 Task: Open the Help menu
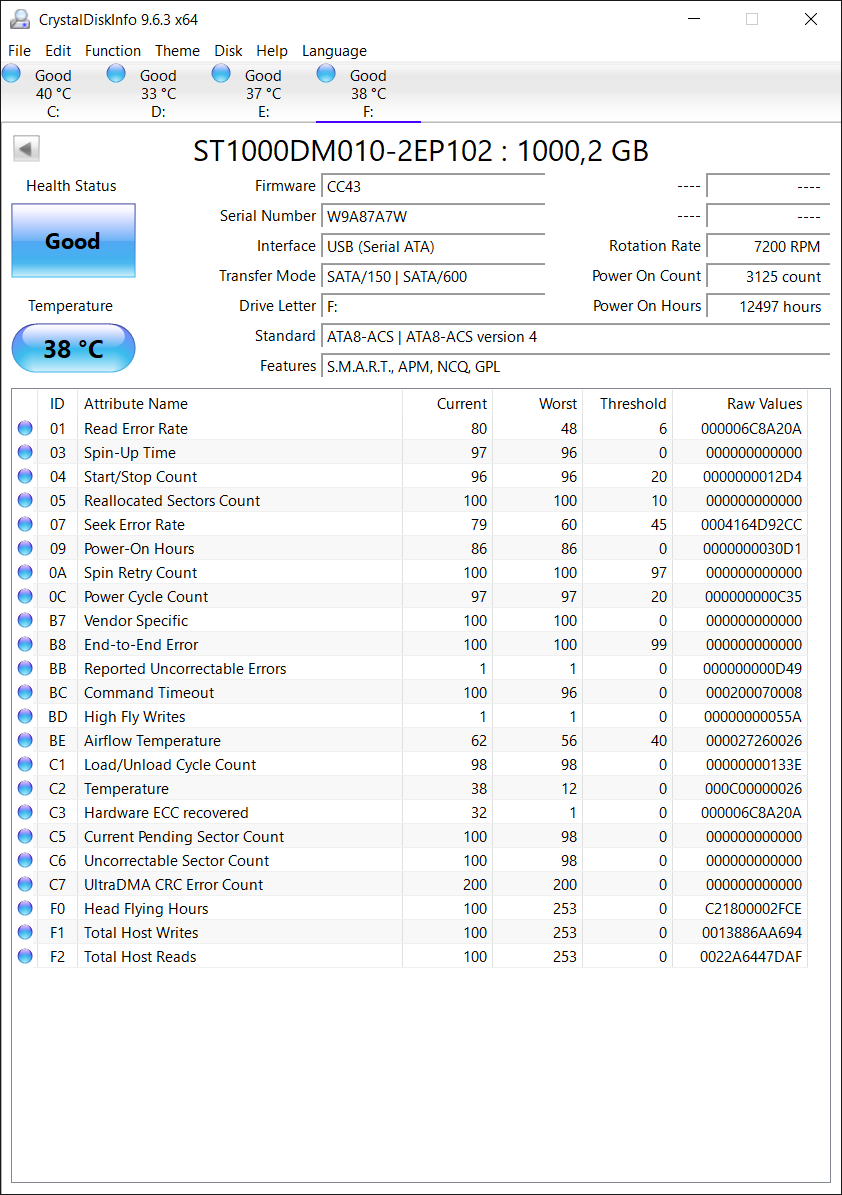tap(271, 50)
